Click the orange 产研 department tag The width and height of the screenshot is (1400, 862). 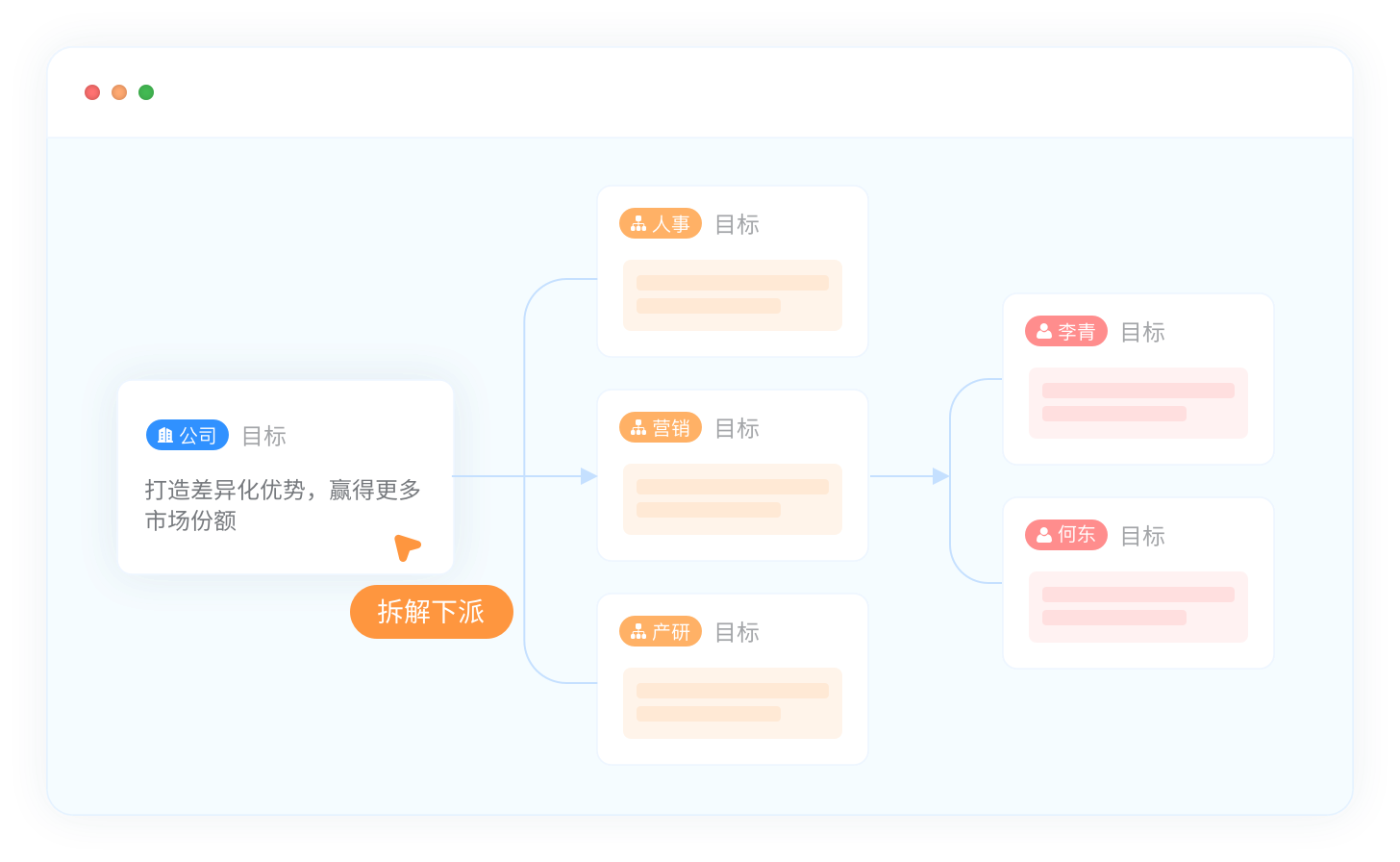661,632
